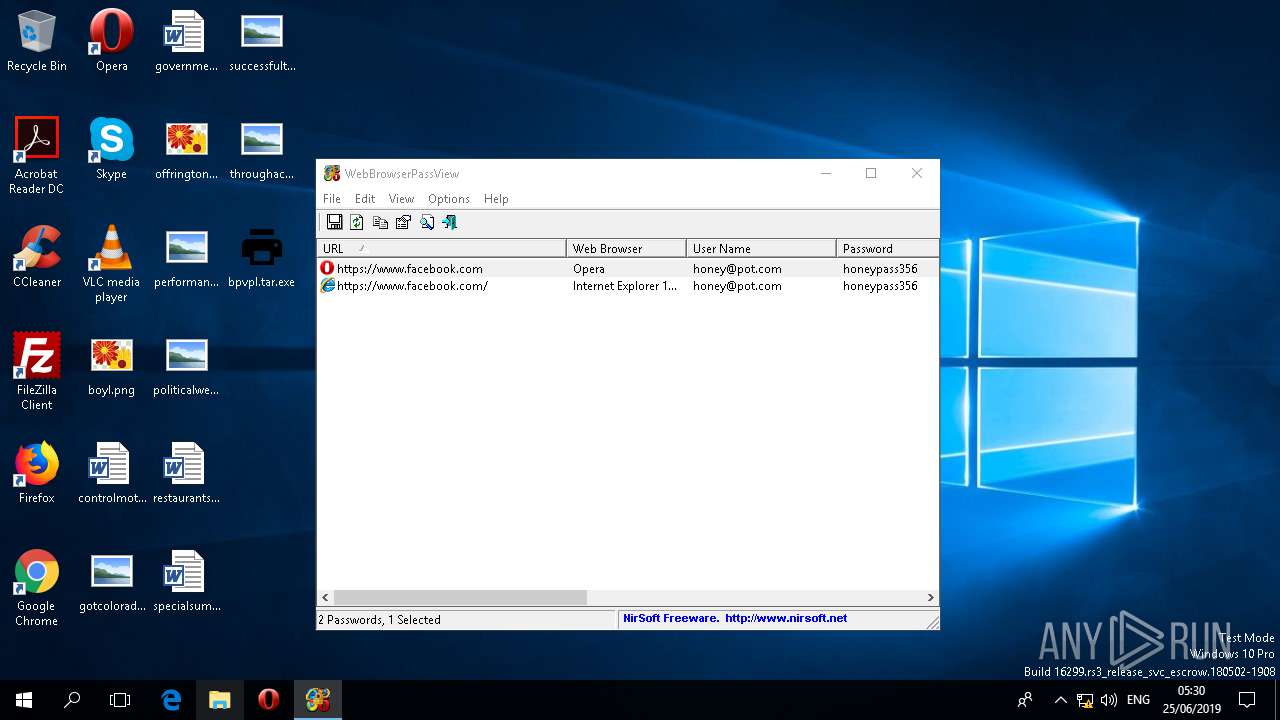
Task: Click the scrollbar left arrow
Action: pos(325,597)
